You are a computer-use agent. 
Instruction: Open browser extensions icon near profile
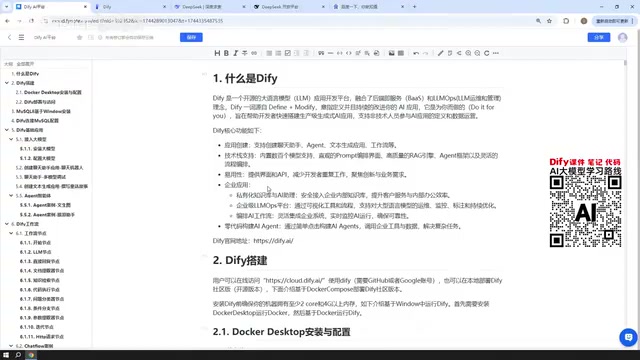pyautogui.click(x=566, y=21)
